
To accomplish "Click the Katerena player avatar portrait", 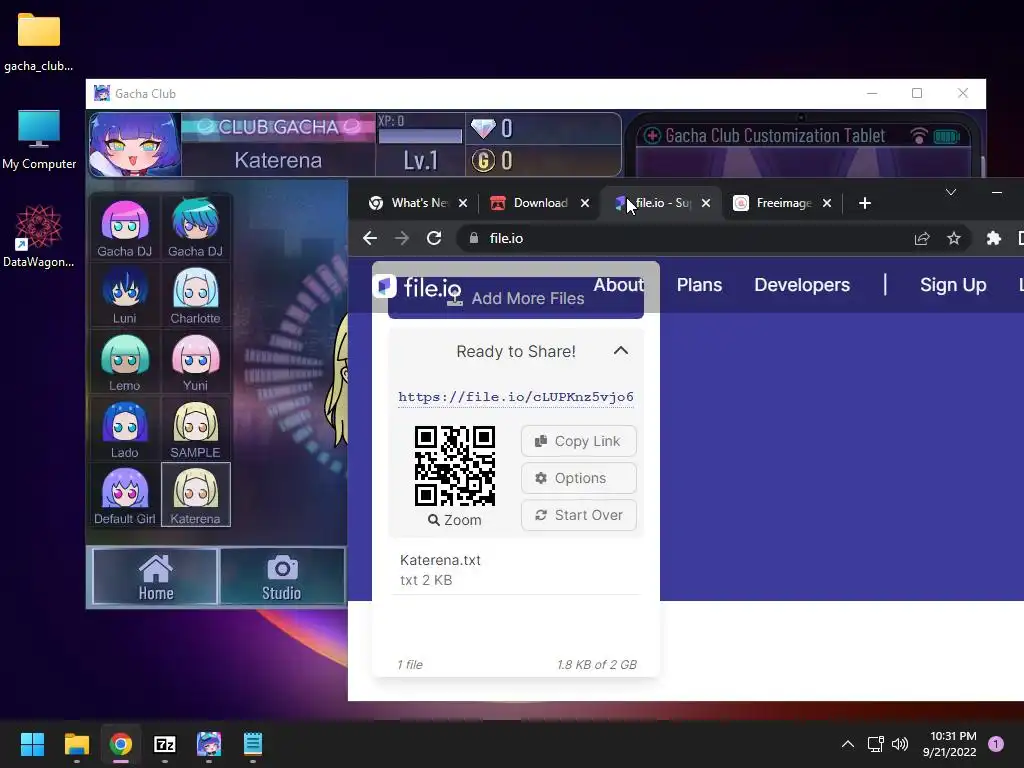I will pyautogui.click(x=135, y=144).
